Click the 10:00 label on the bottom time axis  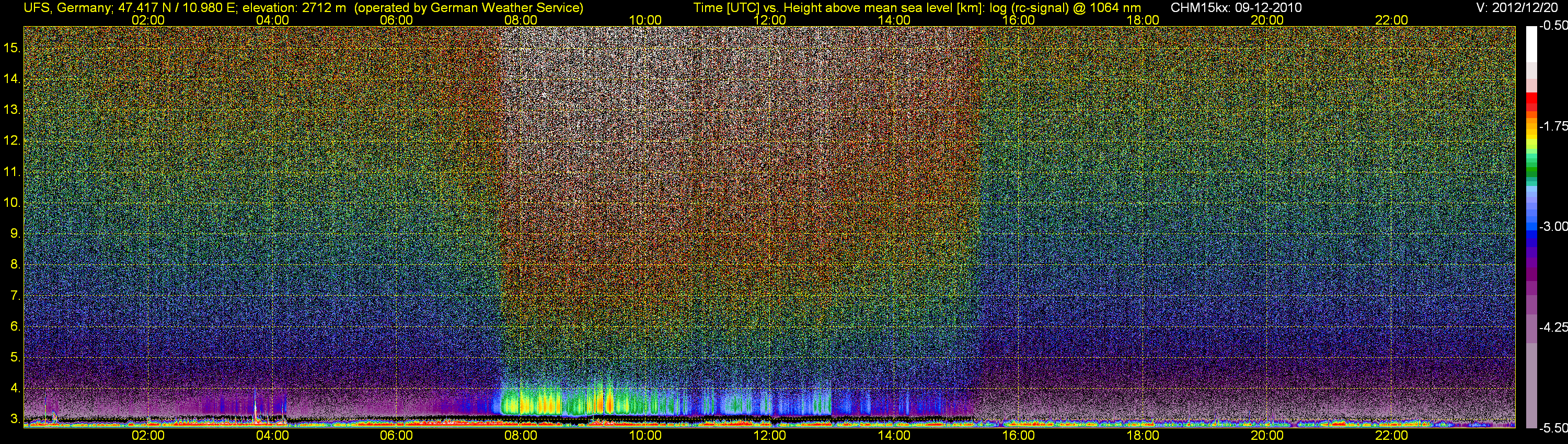click(645, 436)
